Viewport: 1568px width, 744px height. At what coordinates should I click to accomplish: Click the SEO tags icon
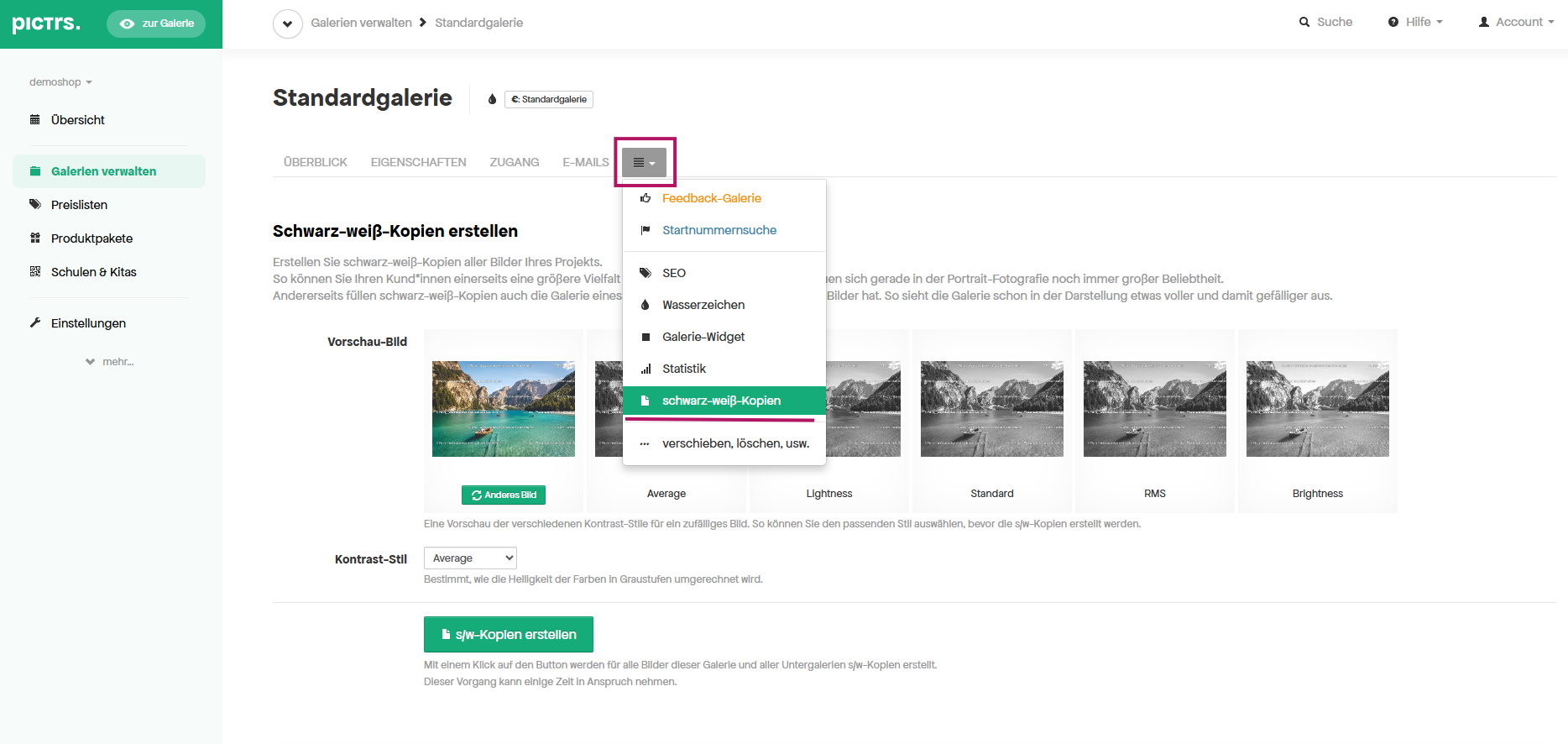pos(645,273)
